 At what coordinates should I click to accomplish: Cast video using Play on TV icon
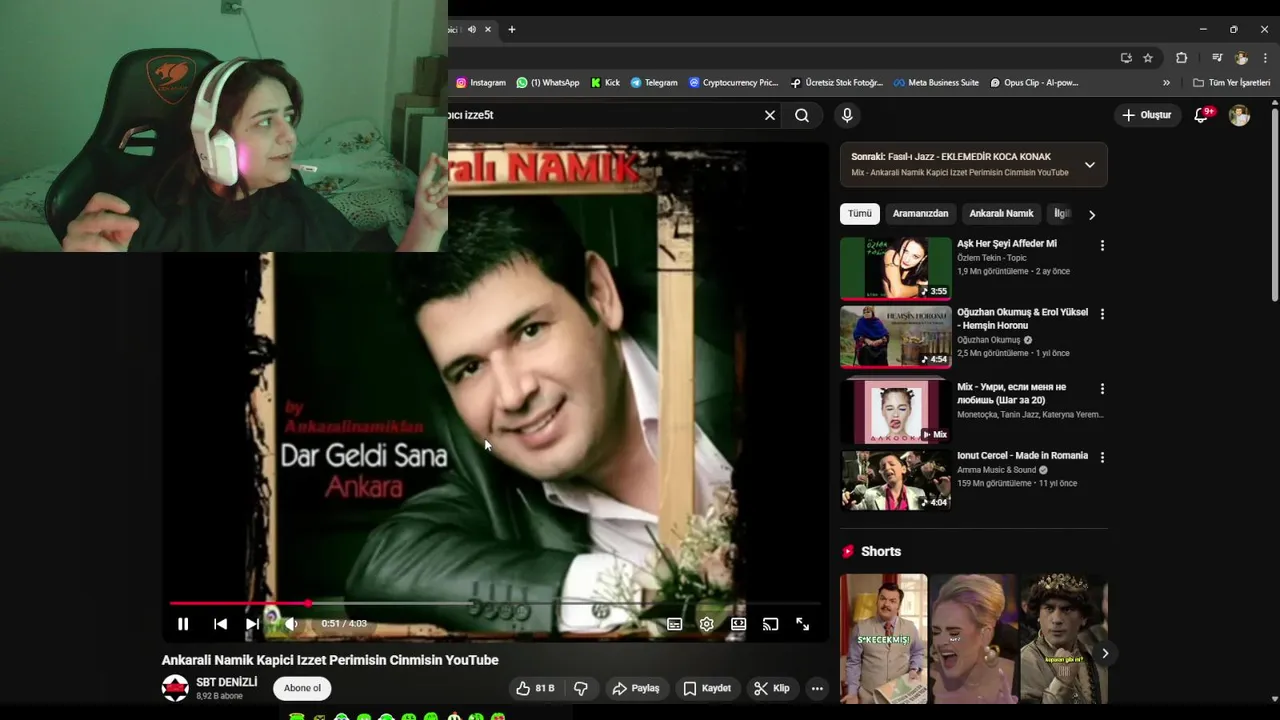pyautogui.click(x=770, y=624)
